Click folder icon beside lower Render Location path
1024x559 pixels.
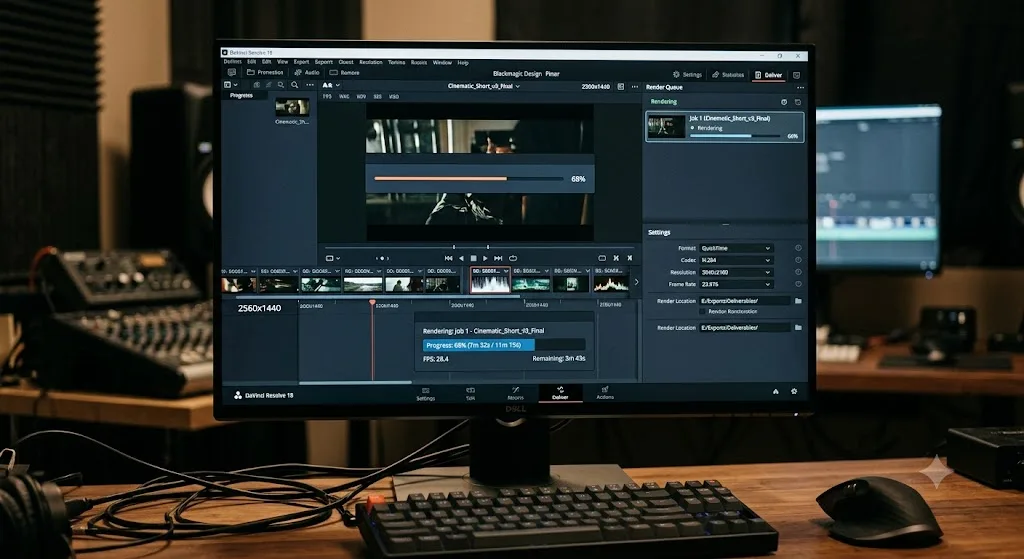798,328
